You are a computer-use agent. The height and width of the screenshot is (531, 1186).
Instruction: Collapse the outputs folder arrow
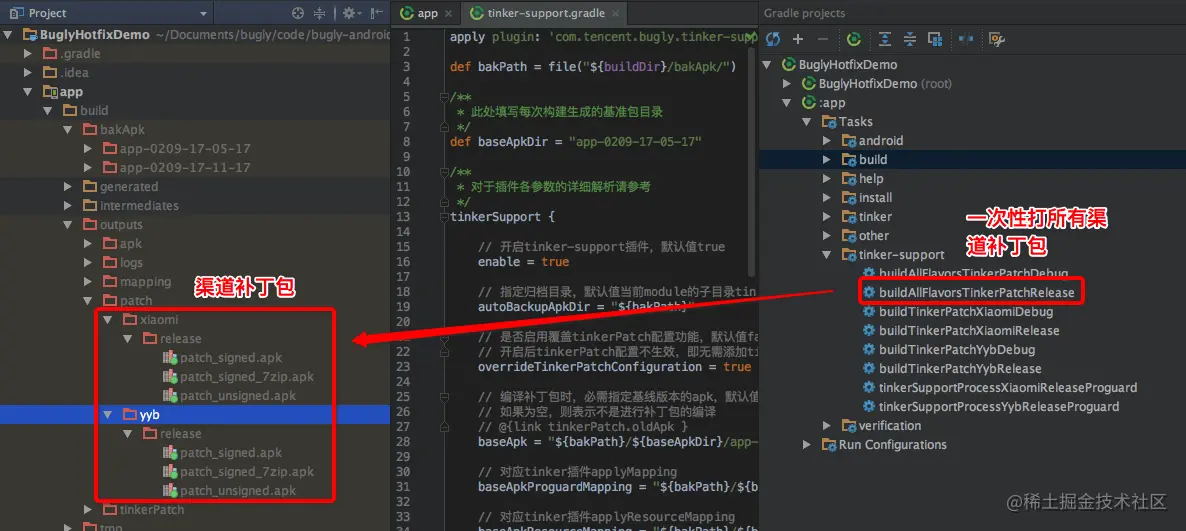68,225
